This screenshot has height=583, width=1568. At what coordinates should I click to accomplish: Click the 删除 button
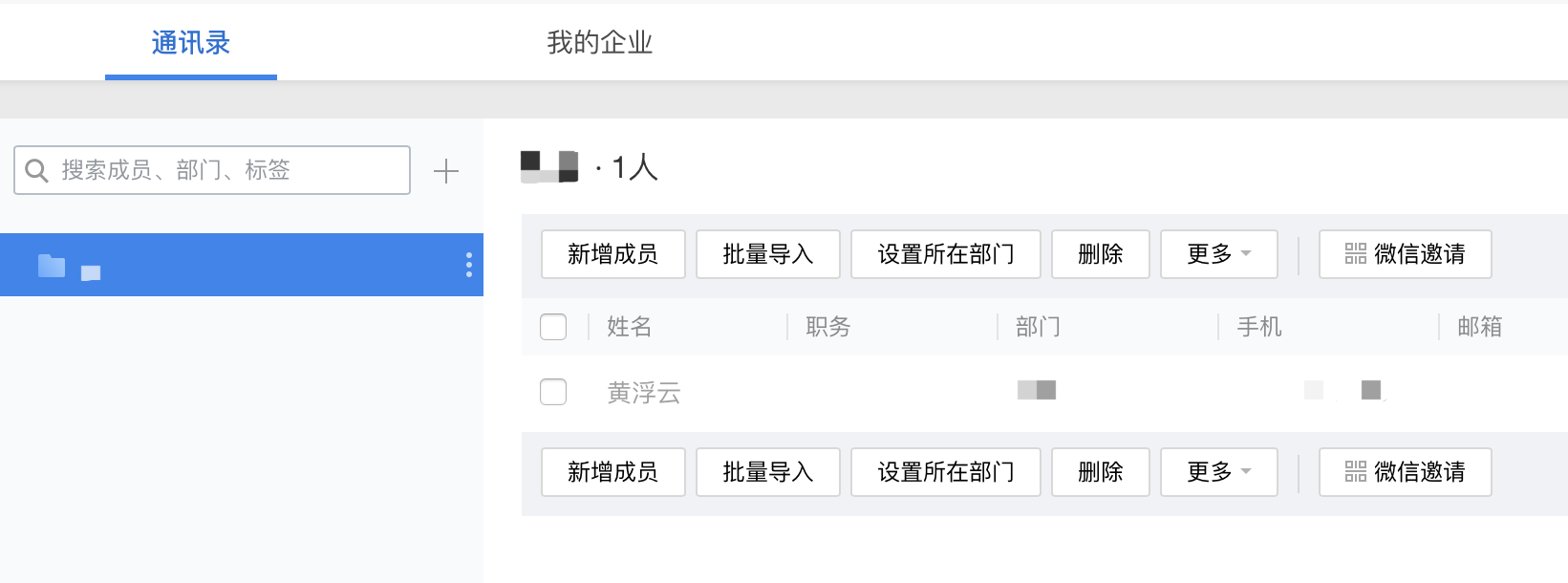tap(1100, 254)
